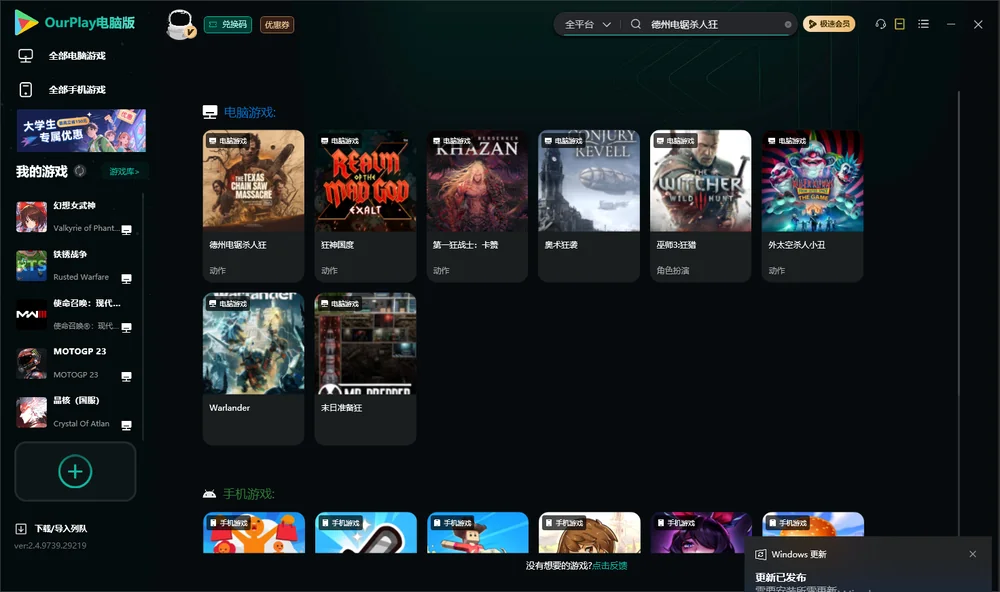Click the 点击反馈 feedback link
The width and height of the screenshot is (1000, 592).
click(x=610, y=565)
